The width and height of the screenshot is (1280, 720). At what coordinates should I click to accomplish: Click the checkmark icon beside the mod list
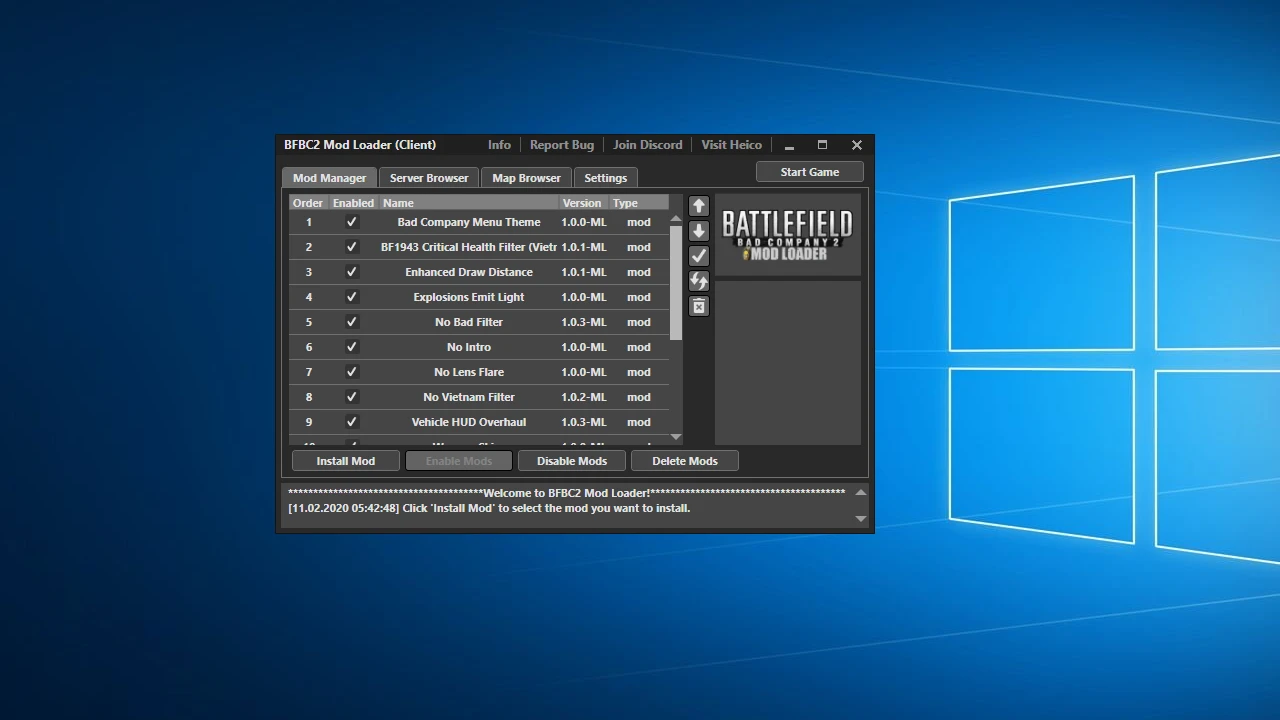[699, 256]
